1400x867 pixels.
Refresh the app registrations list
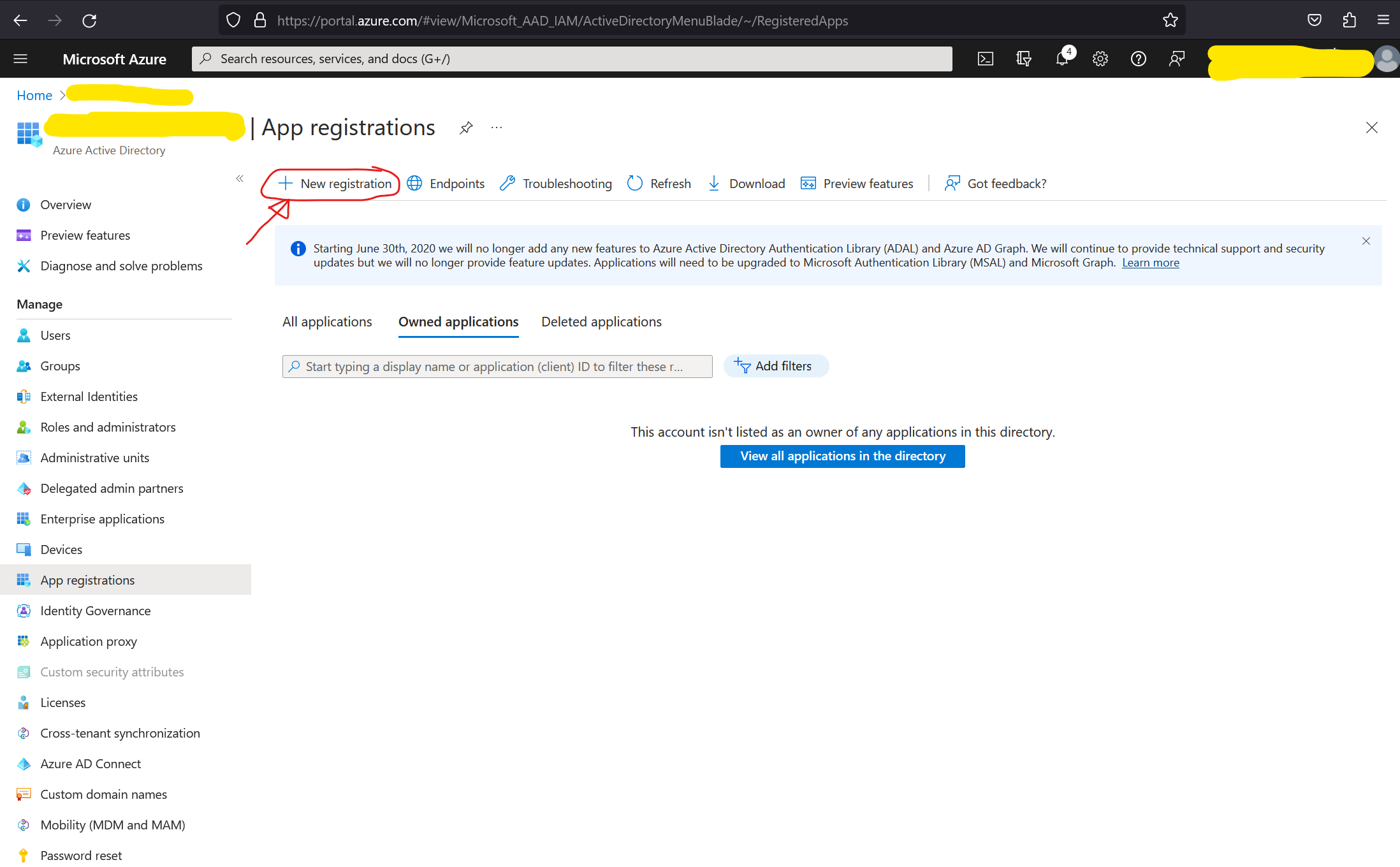pyautogui.click(x=659, y=184)
